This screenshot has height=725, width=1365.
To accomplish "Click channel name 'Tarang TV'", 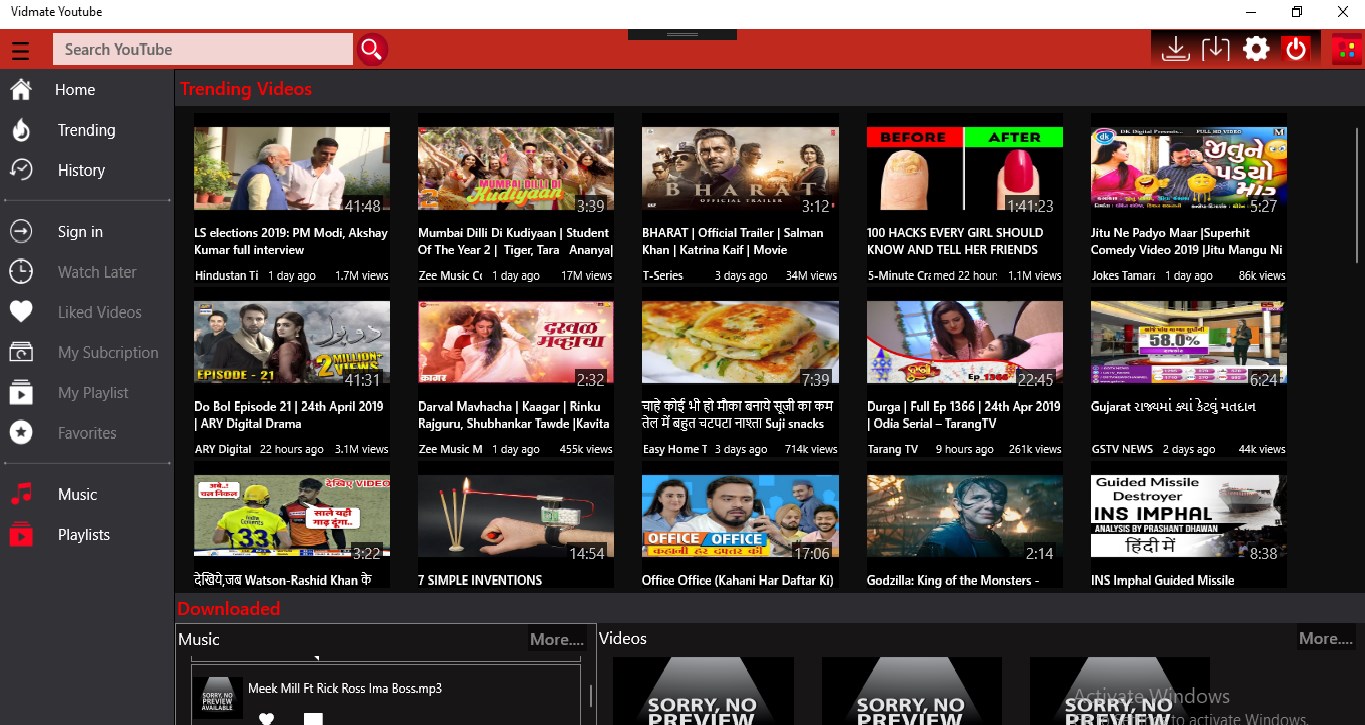I will [x=892, y=449].
